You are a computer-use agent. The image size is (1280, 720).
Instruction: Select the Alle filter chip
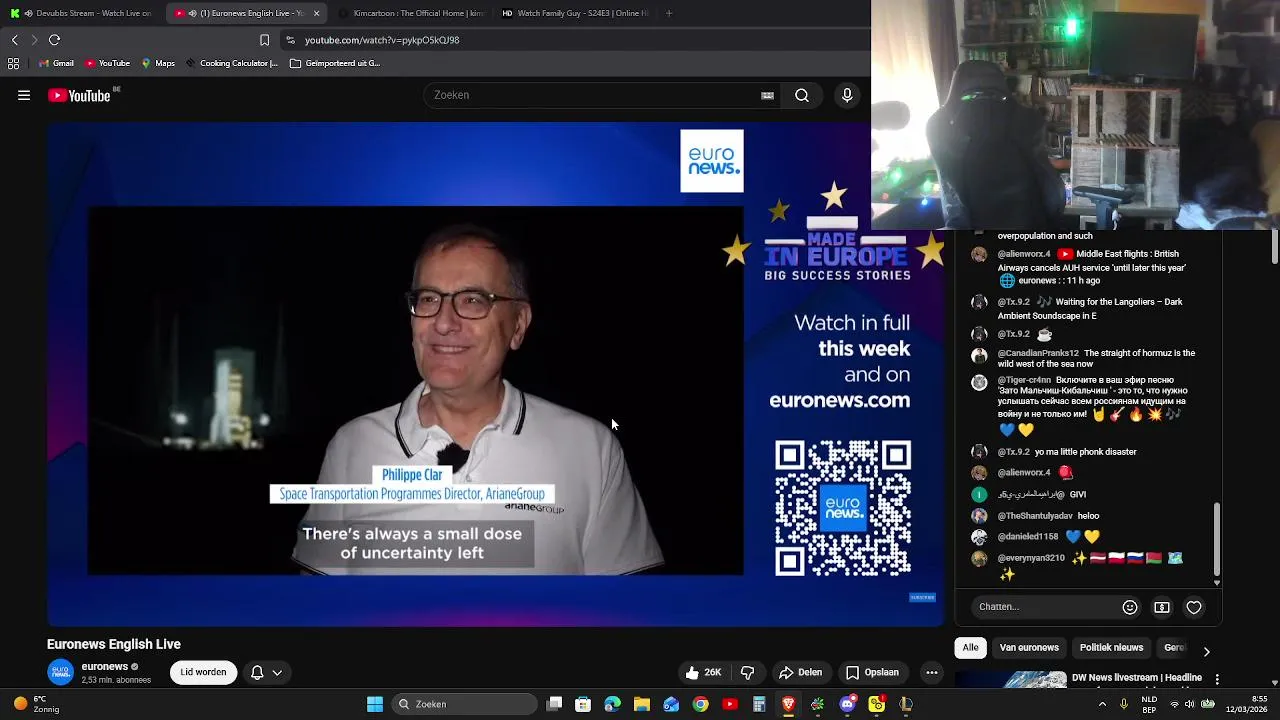(970, 648)
